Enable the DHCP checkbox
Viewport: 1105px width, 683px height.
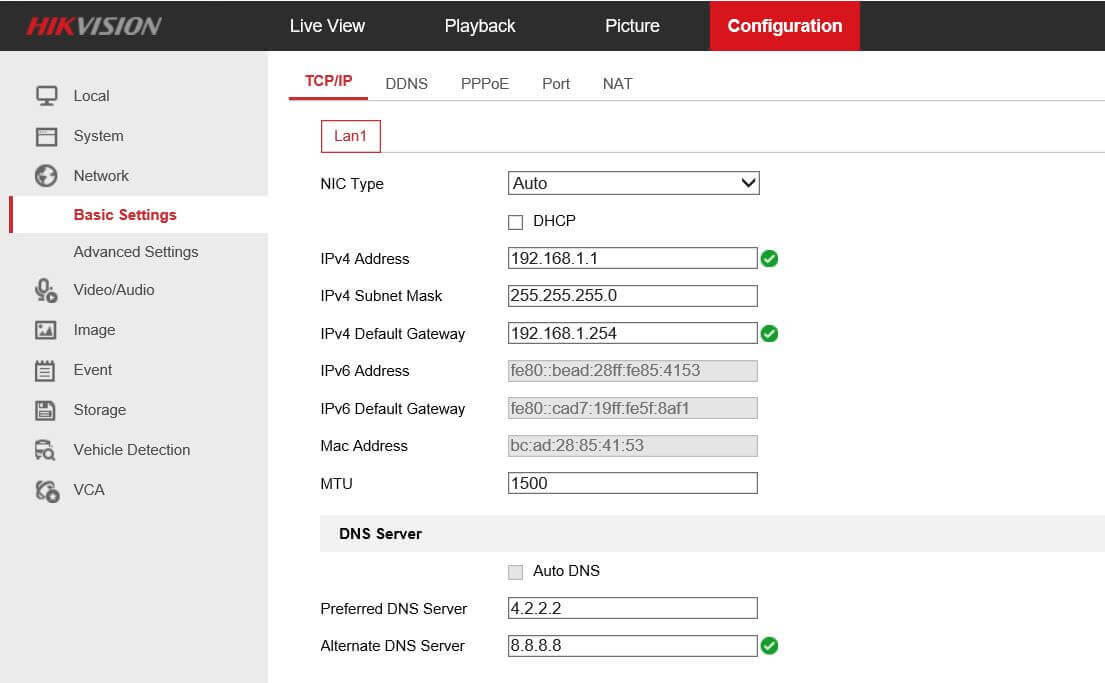[x=516, y=222]
